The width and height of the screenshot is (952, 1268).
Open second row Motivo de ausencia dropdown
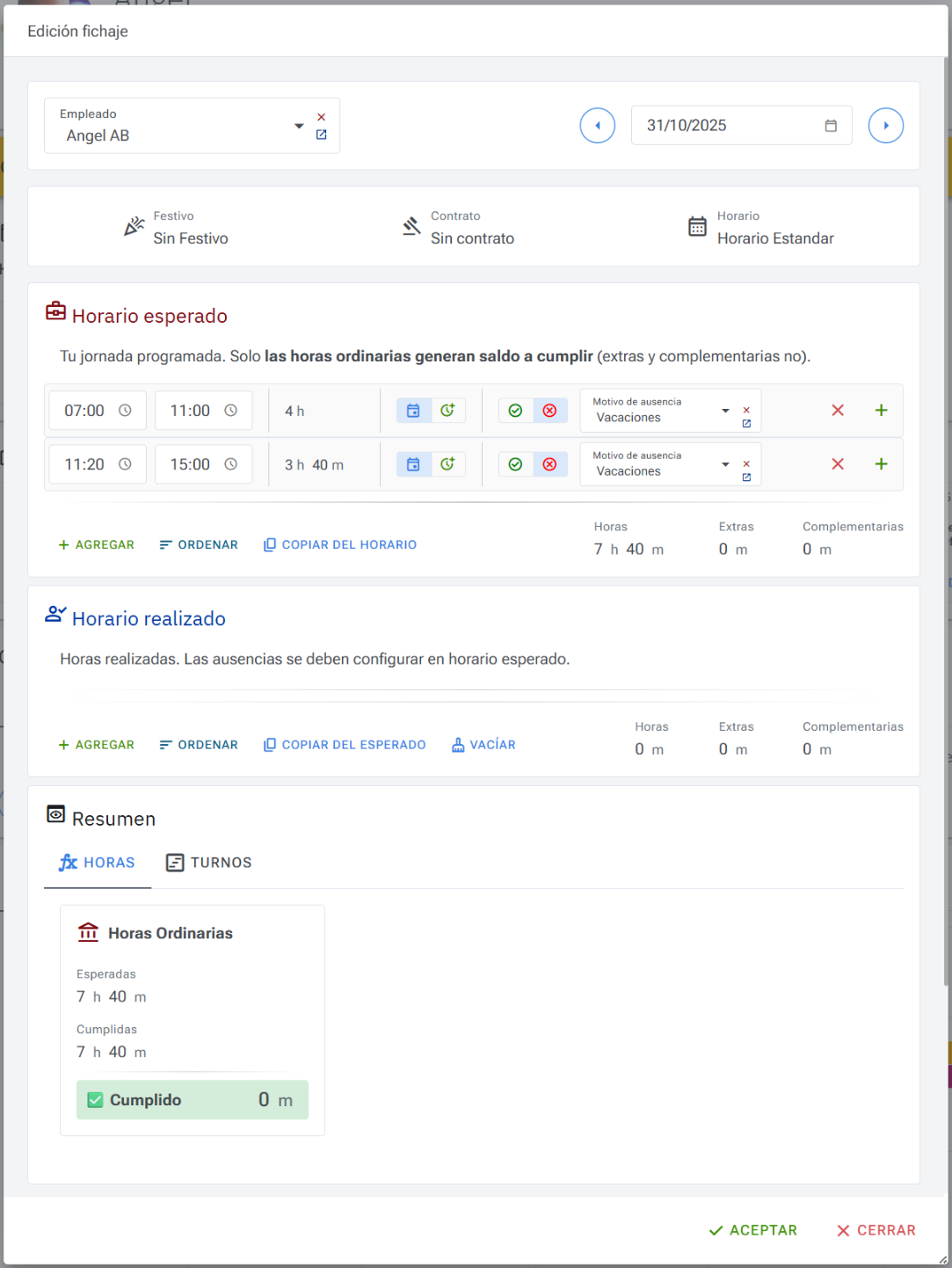tap(725, 464)
